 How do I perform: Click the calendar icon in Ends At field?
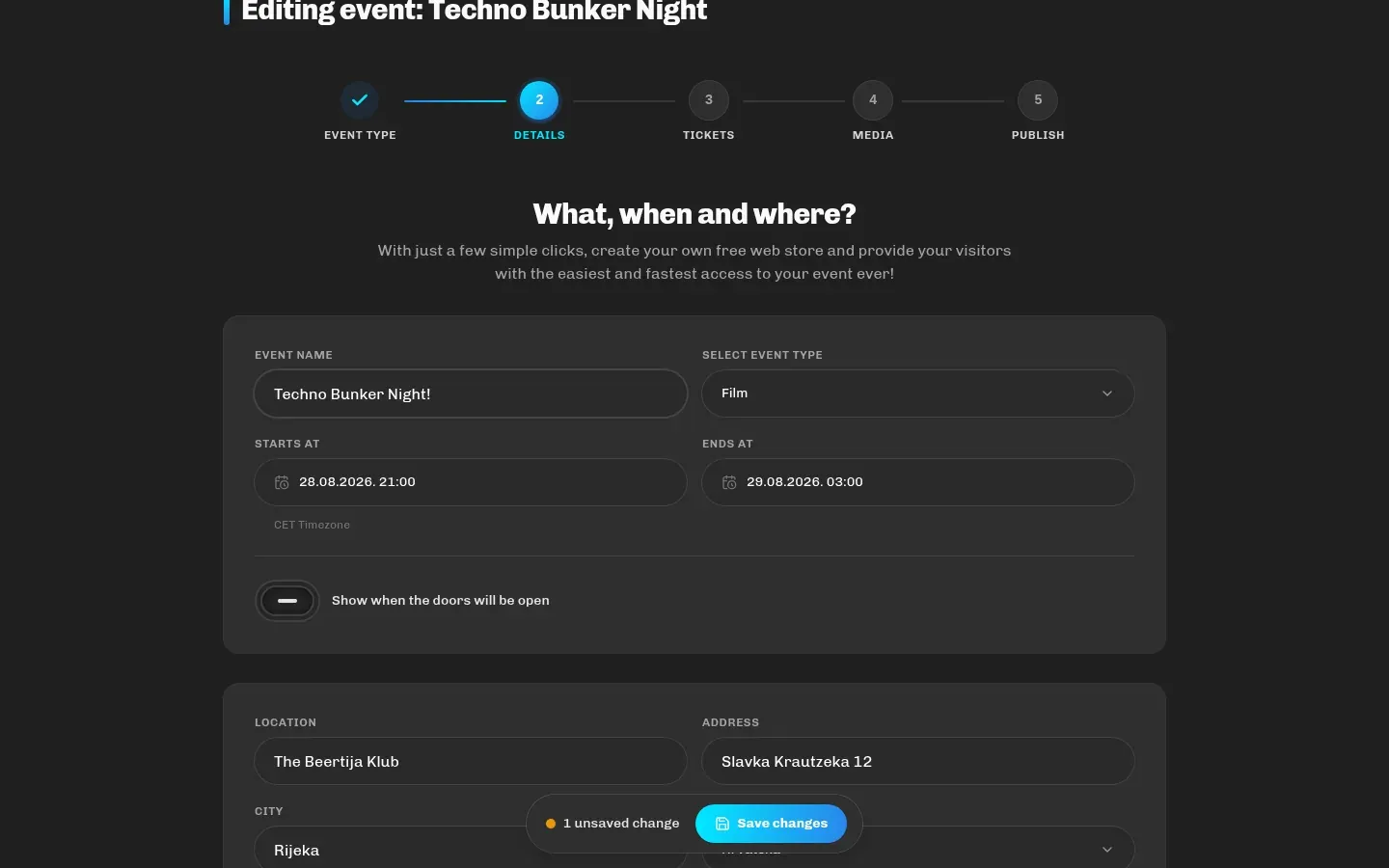729,482
